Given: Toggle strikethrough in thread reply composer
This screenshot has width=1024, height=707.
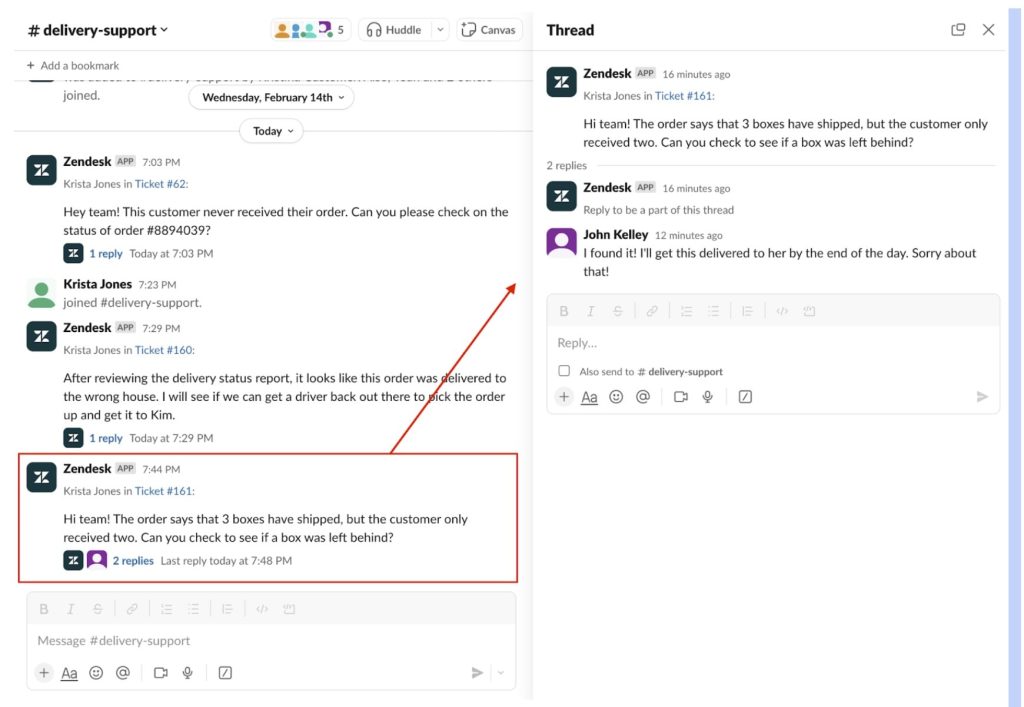Looking at the screenshot, I should (617, 311).
